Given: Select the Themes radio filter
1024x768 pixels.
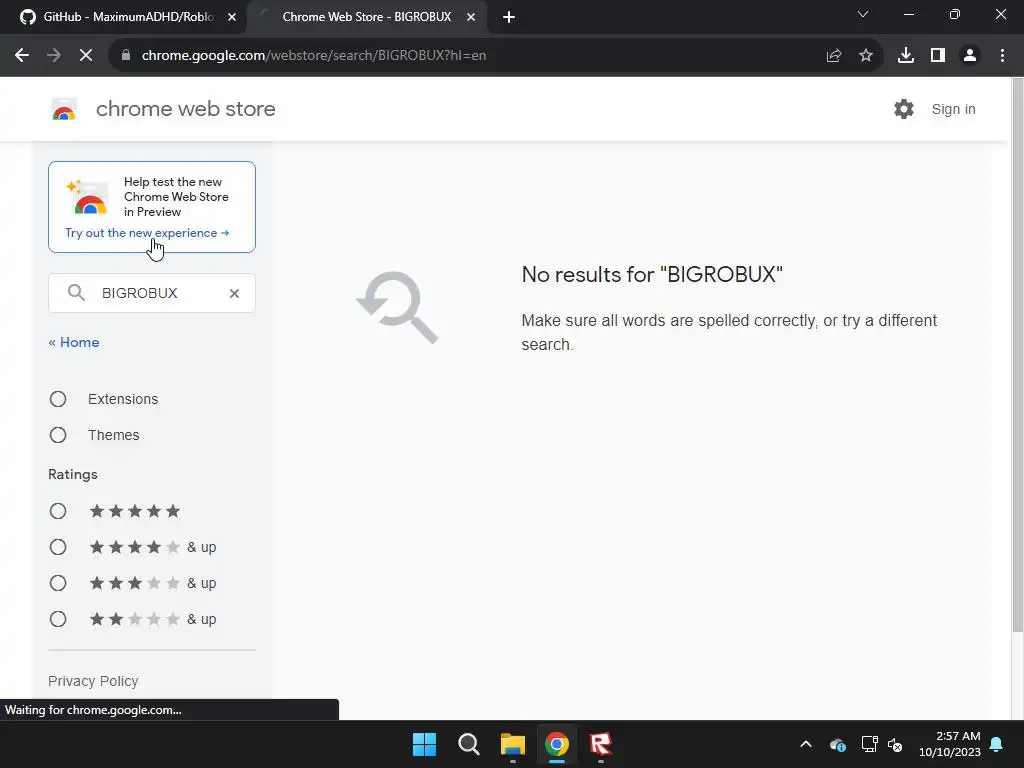Looking at the screenshot, I should (58, 435).
